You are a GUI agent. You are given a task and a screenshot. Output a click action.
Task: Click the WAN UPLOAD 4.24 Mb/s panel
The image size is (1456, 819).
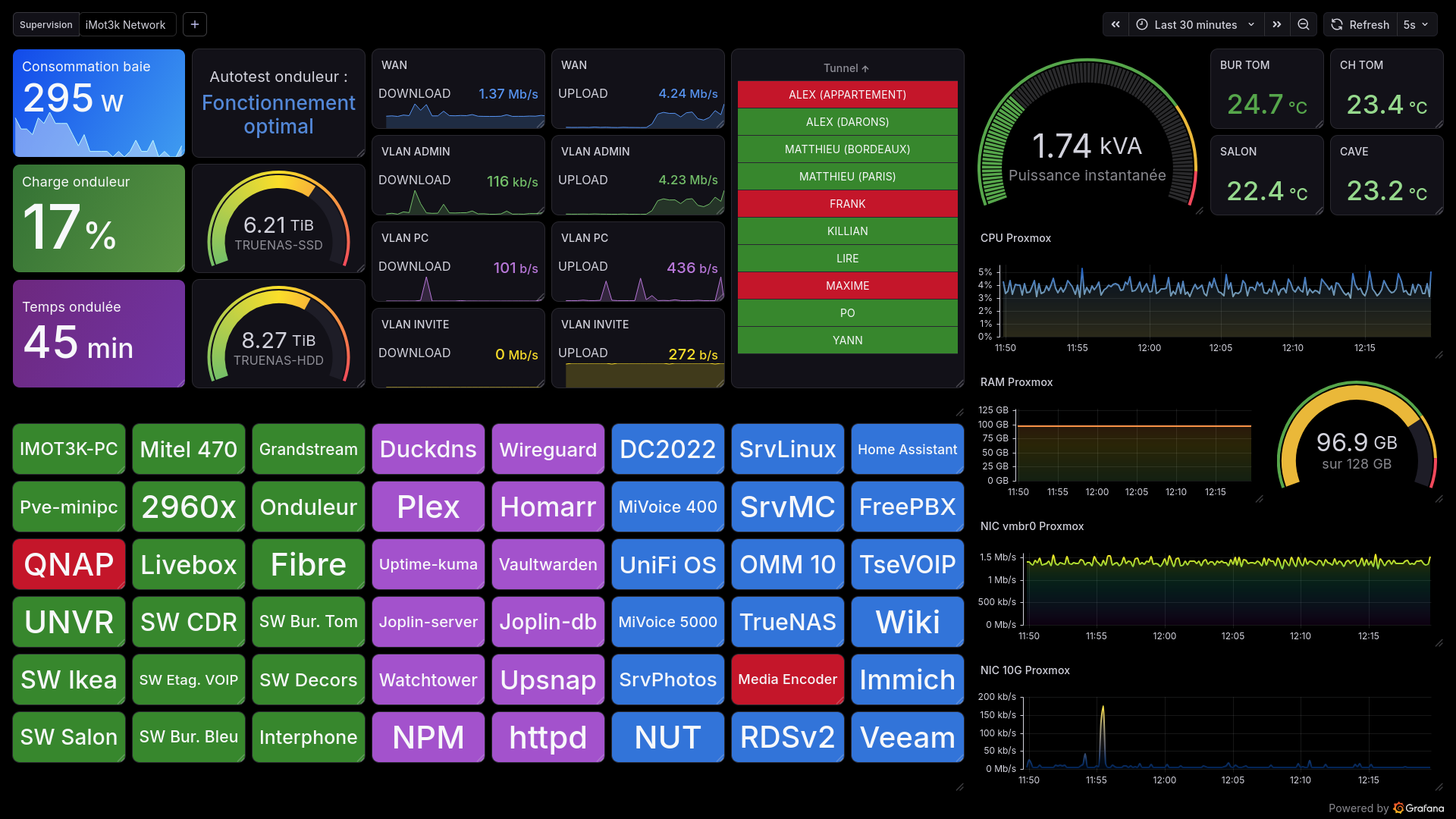tap(638, 89)
